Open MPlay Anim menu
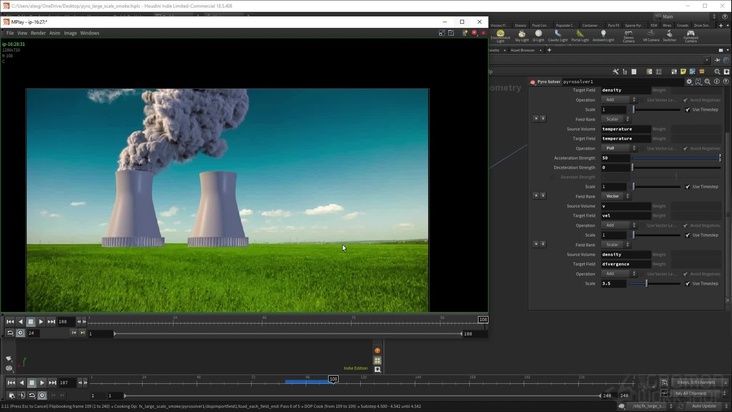This screenshot has width=732, height=412. [55, 33]
